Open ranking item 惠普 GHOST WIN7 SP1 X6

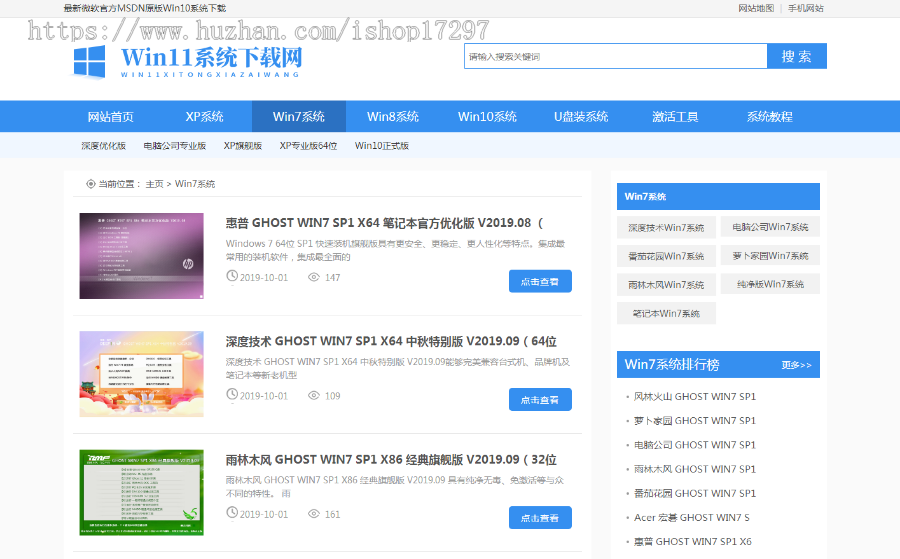692,541
